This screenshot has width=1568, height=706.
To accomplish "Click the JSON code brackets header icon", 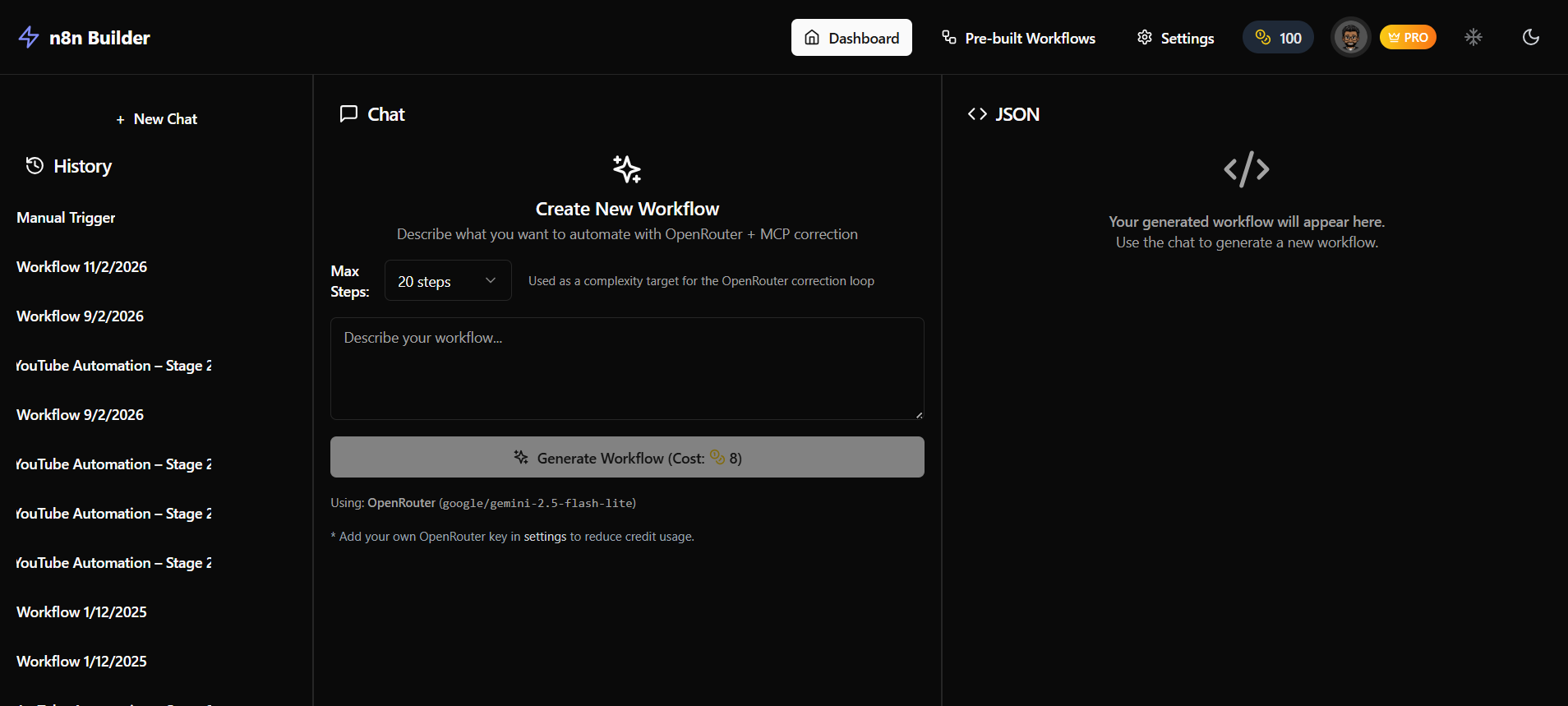I will click(x=977, y=114).
